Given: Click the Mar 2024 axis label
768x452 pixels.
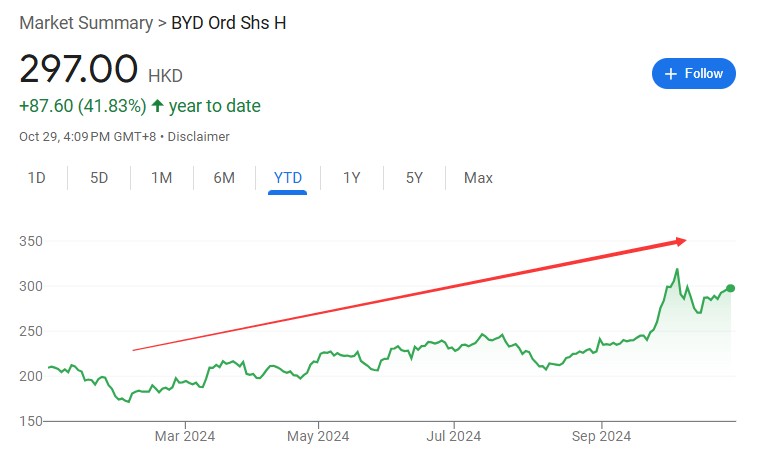Looking at the screenshot, I should (x=185, y=436).
